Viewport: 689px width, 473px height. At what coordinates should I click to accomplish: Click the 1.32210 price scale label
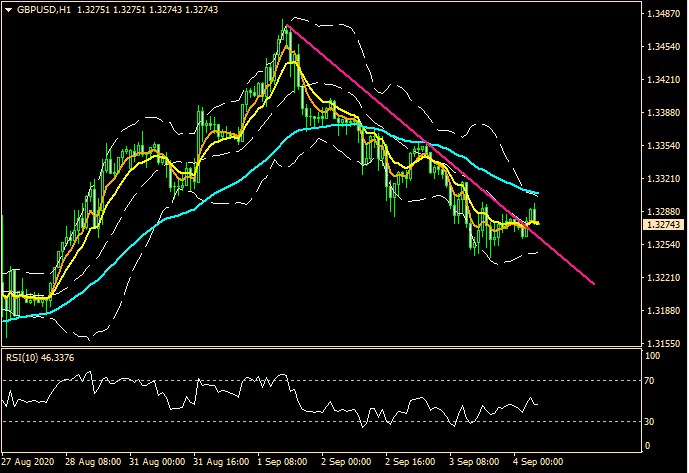click(663, 277)
